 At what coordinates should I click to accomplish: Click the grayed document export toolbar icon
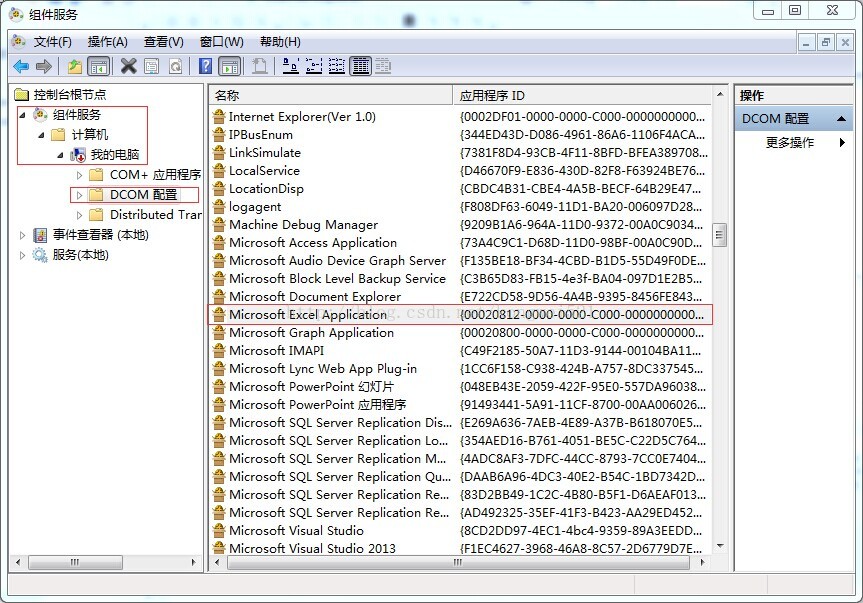(259, 66)
